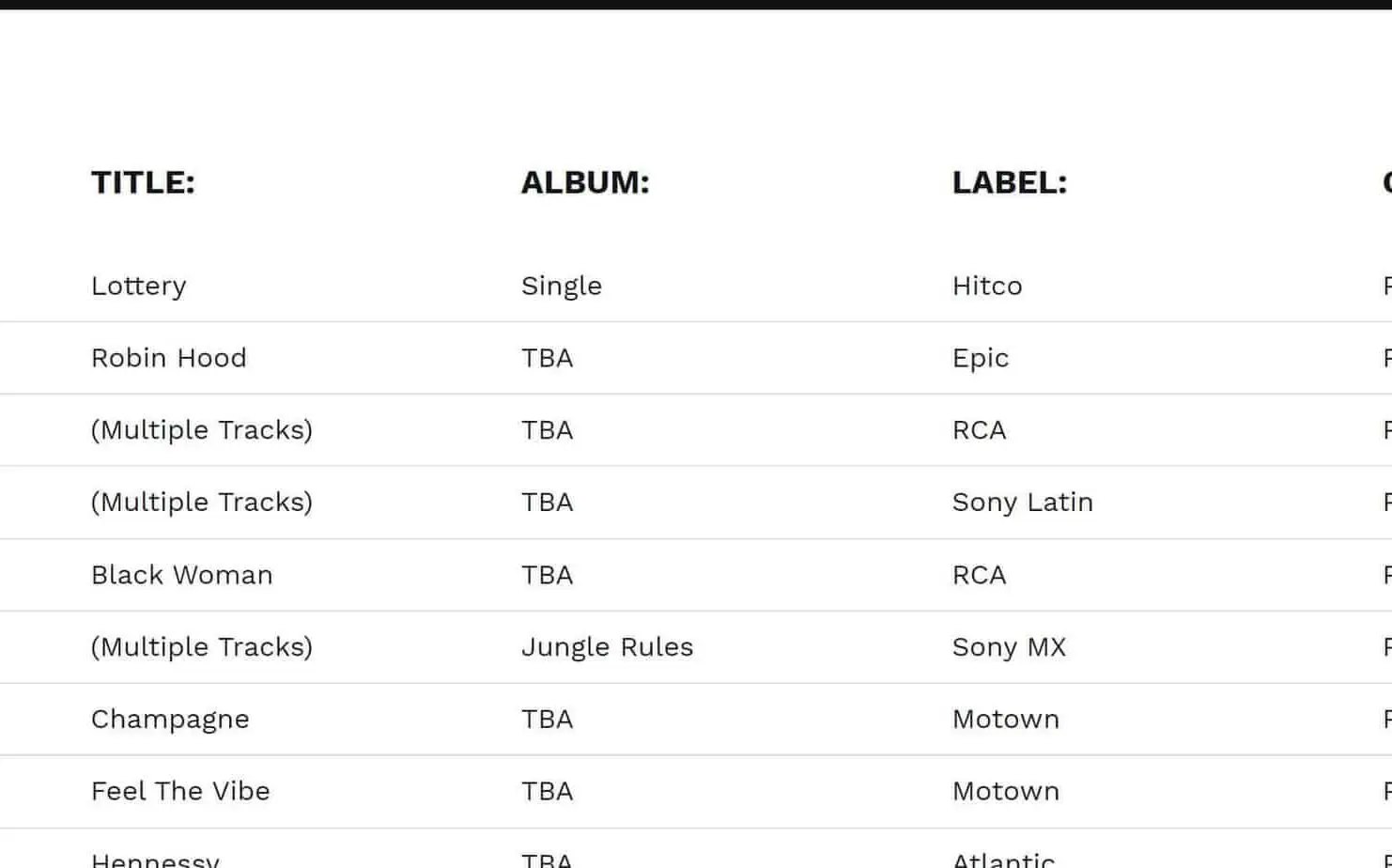Select RCA label in Black Woman row

pos(980,575)
